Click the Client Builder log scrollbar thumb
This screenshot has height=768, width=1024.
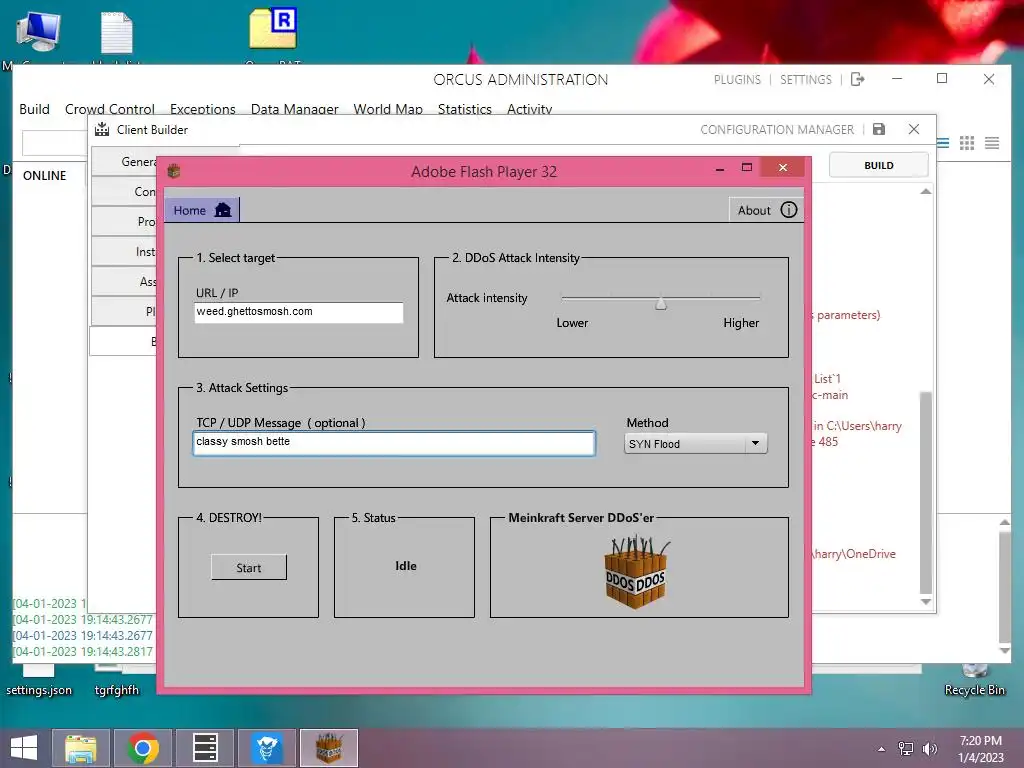click(925, 493)
